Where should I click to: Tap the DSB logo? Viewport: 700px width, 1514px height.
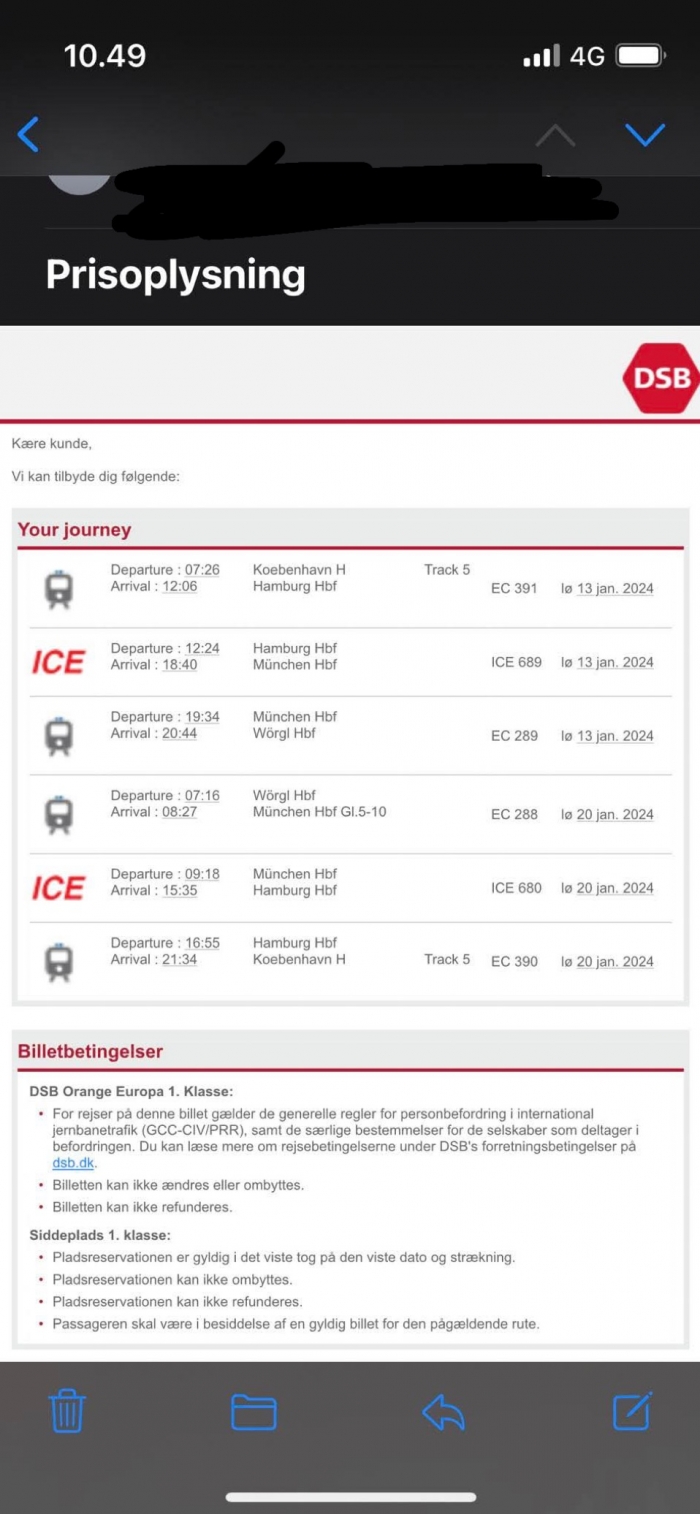[659, 379]
